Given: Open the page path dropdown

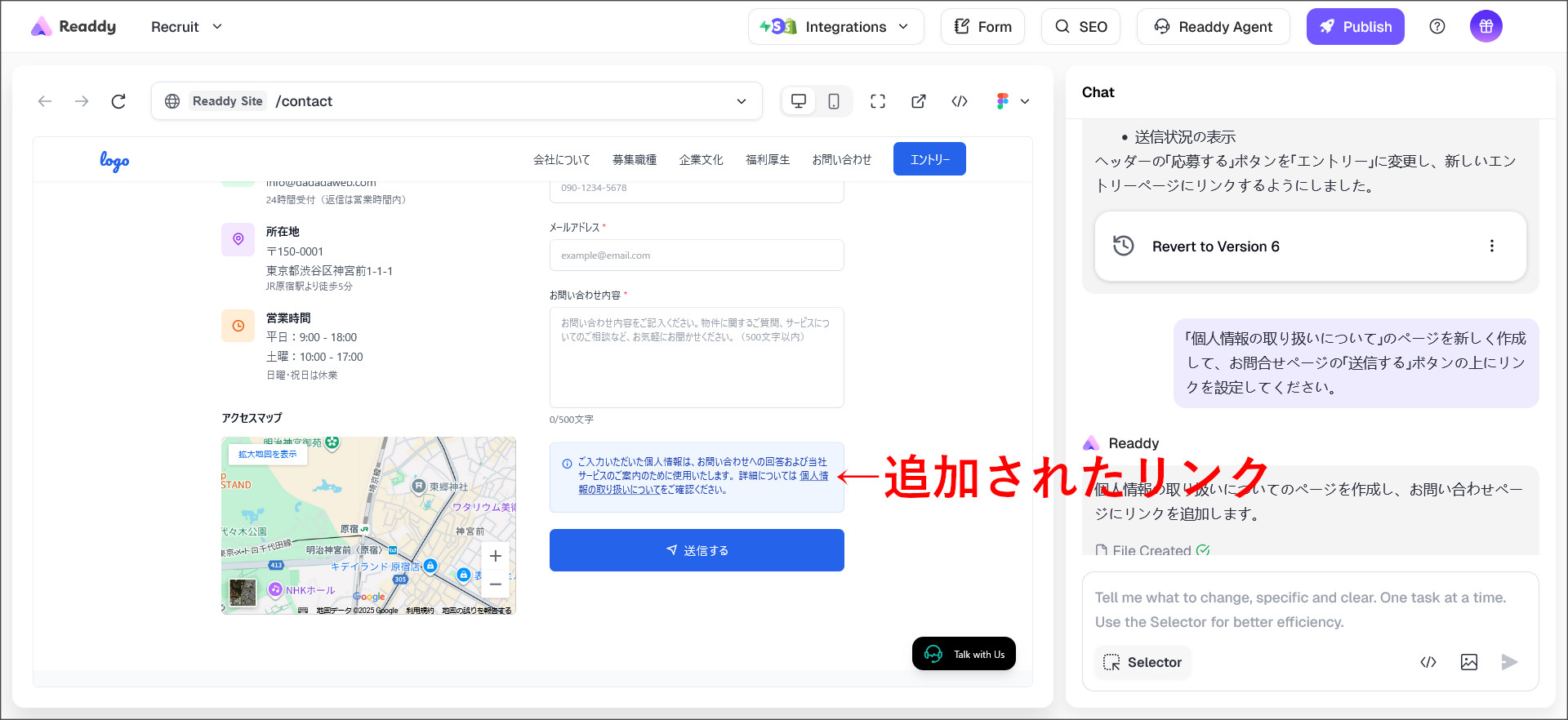Looking at the screenshot, I should [741, 101].
